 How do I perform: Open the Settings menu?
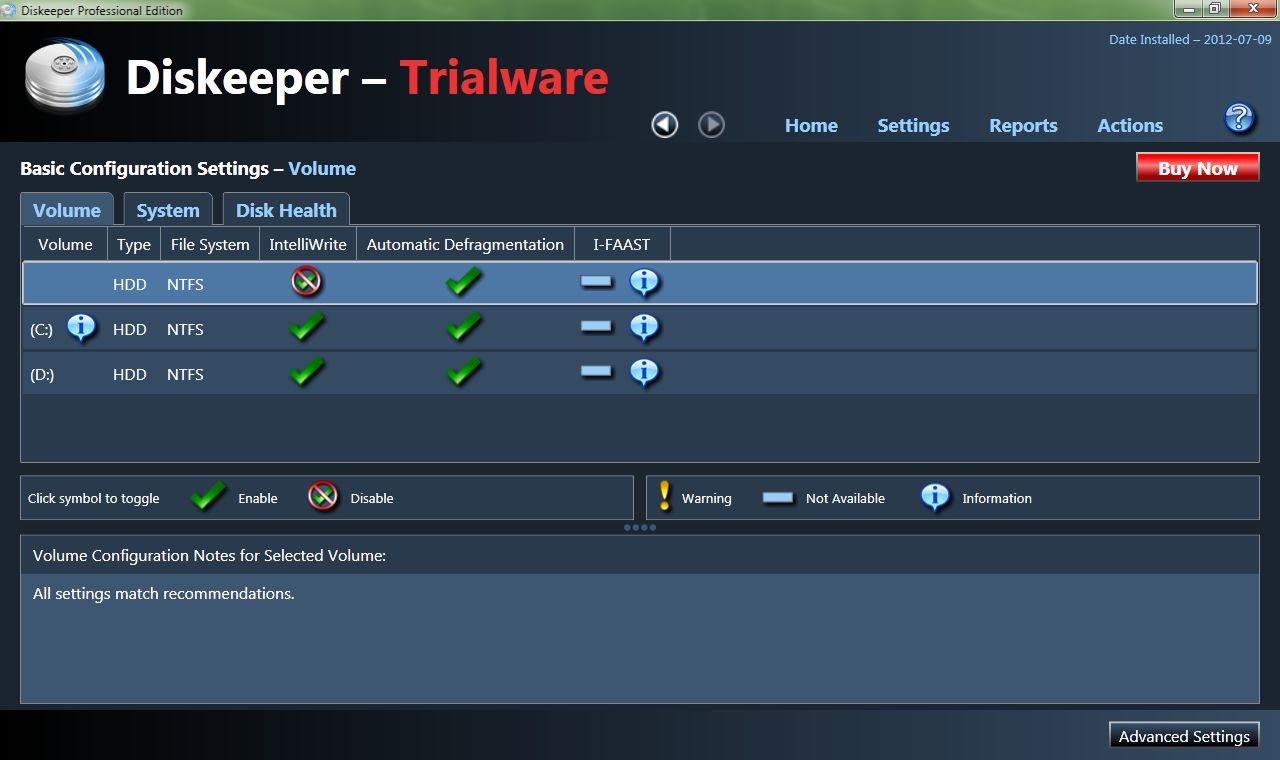click(913, 126)
